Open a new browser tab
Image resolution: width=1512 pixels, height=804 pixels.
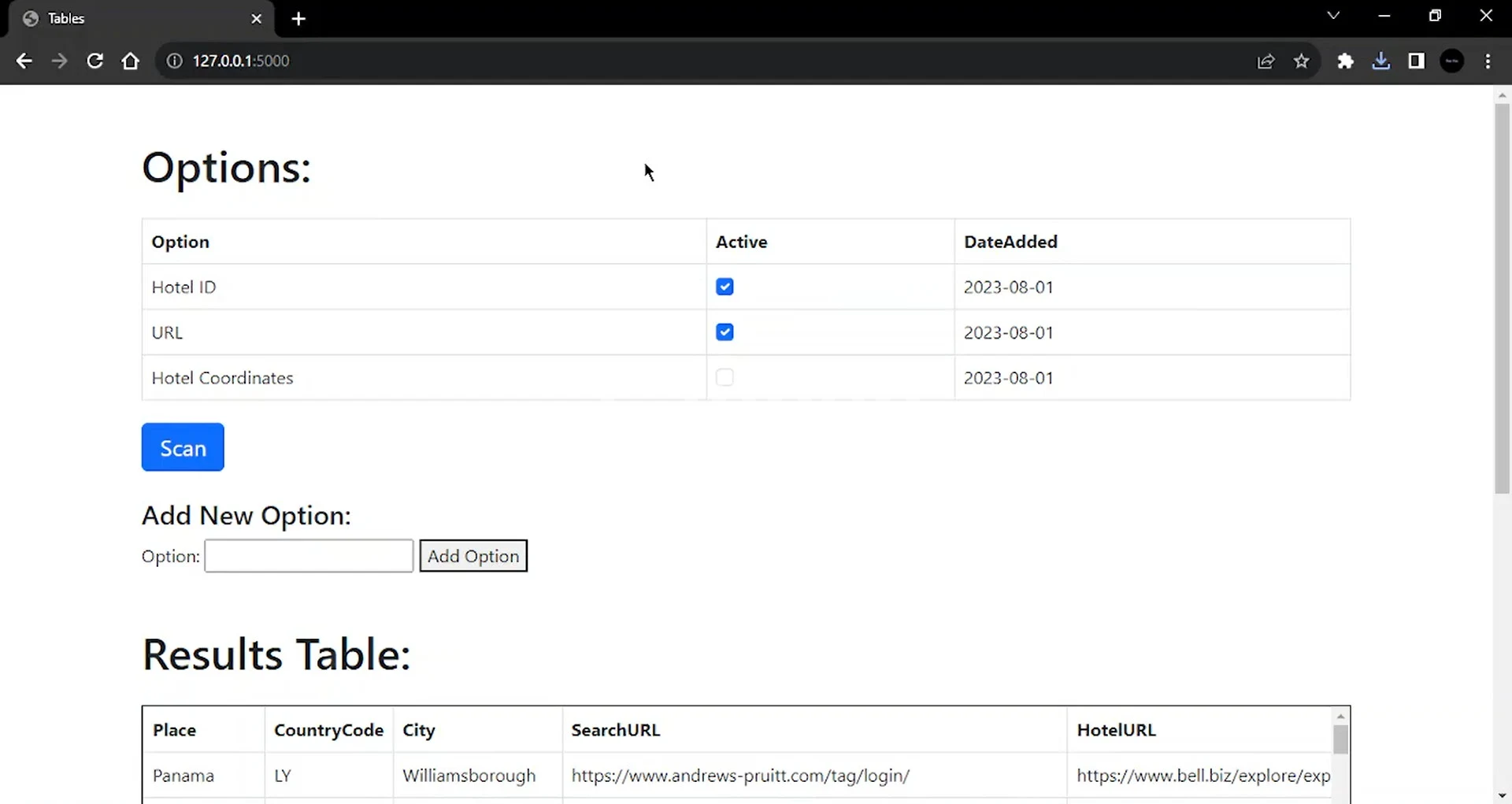pos(298,19)
